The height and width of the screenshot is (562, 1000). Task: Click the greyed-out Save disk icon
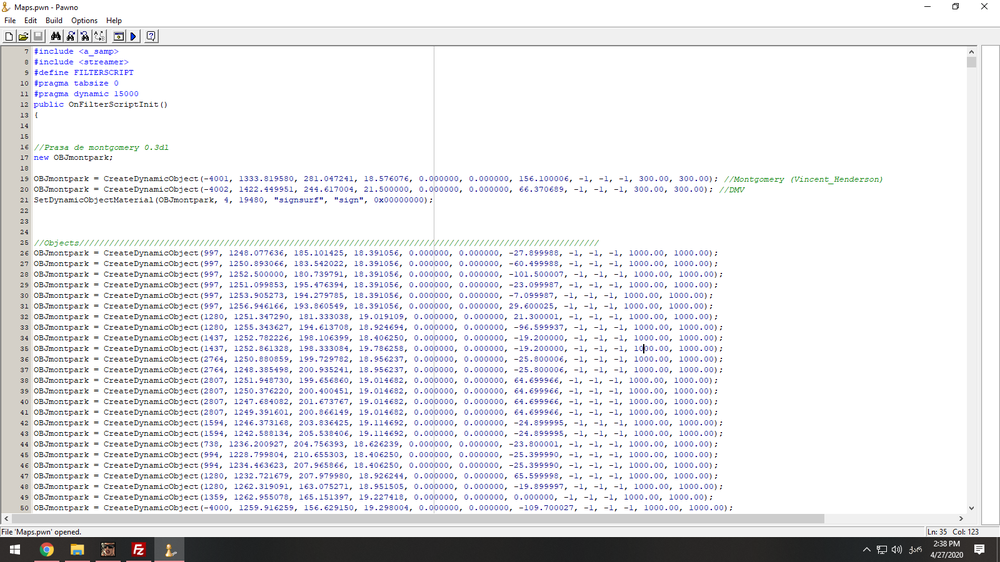(x=38, y=36)
